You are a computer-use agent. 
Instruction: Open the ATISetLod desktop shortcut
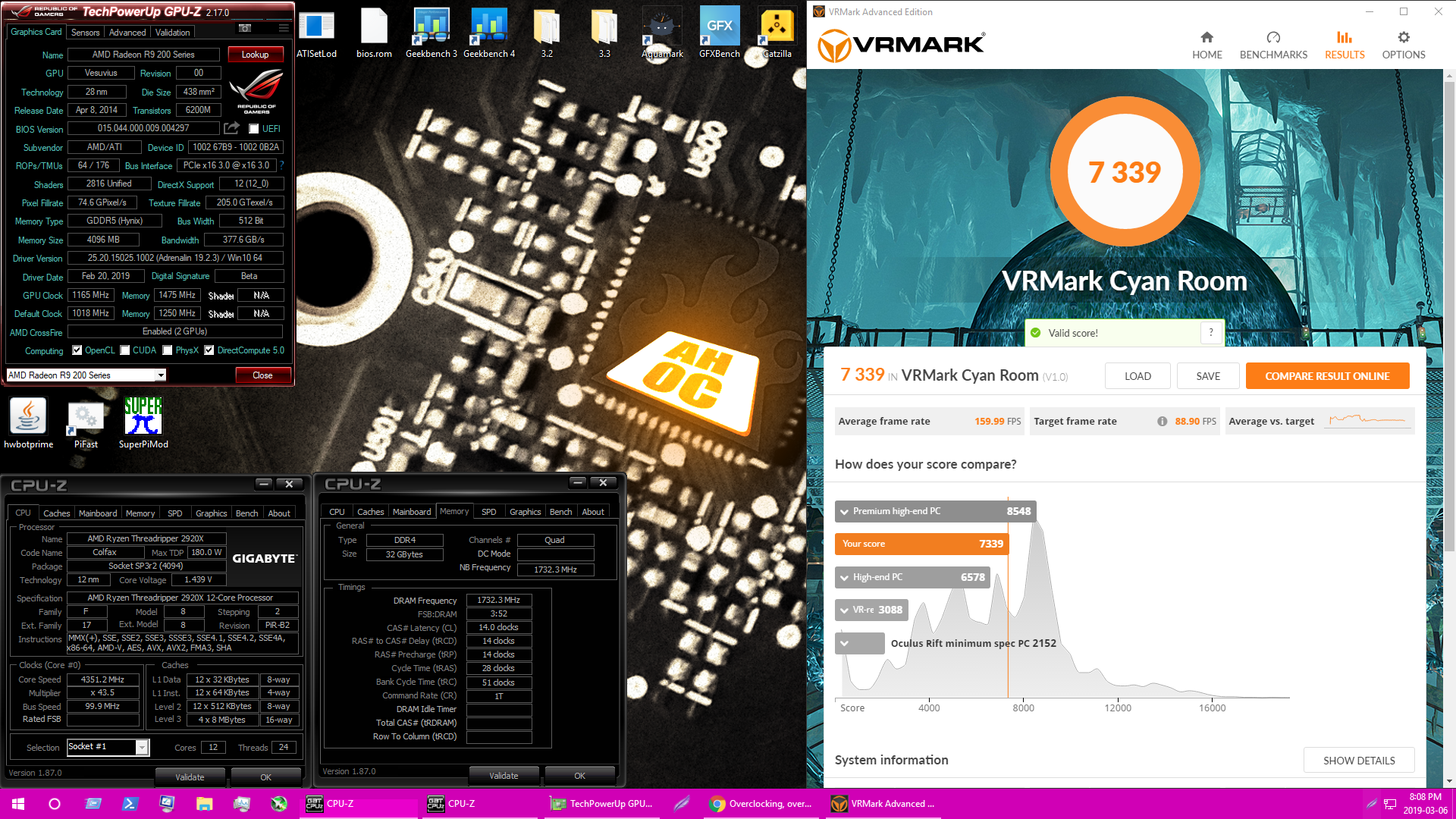click(x=316, y=34)
